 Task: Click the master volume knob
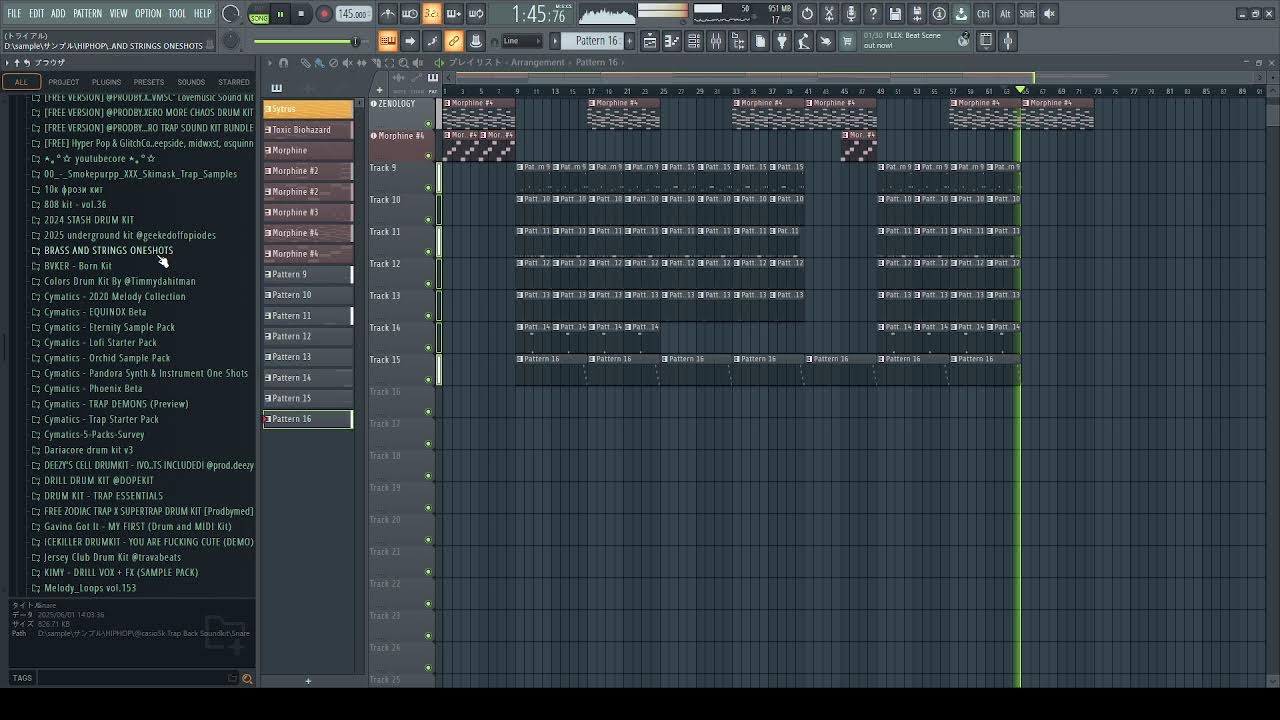coord(231,14)
